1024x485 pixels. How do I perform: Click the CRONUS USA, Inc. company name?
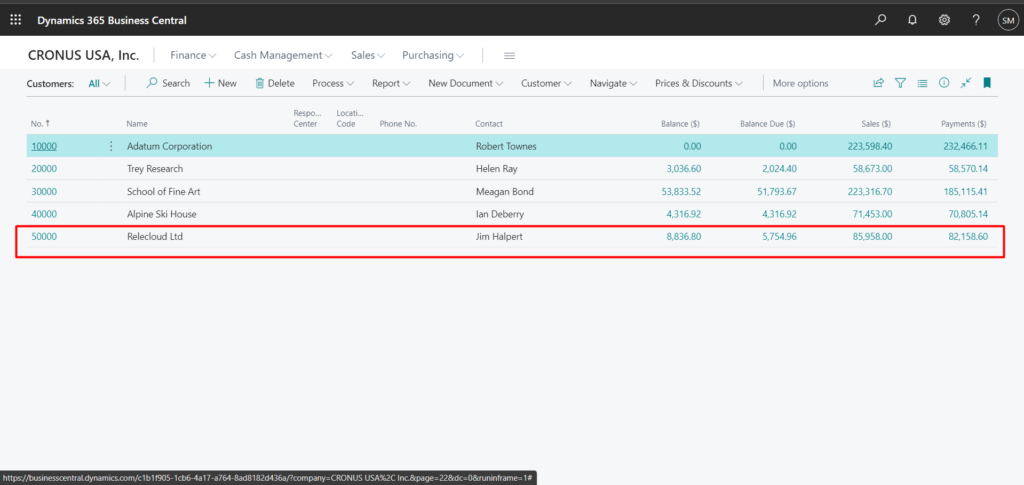tap(84, 55)
